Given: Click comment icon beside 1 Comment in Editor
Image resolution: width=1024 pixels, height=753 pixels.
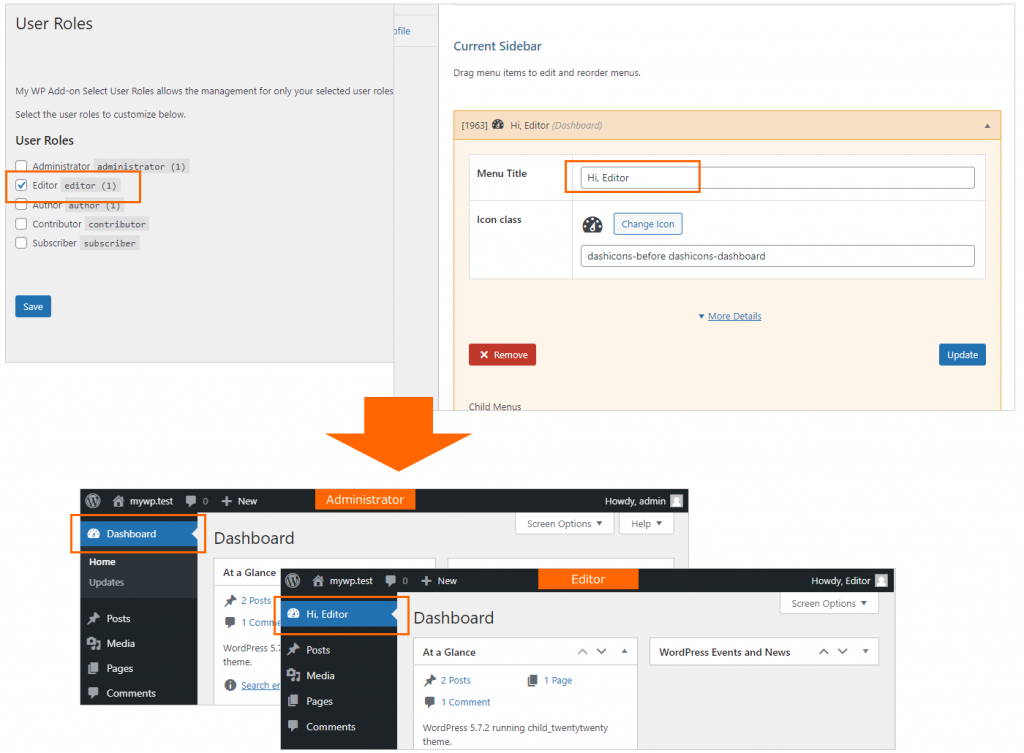Looking at the screenshot, I should click(430, 702).
